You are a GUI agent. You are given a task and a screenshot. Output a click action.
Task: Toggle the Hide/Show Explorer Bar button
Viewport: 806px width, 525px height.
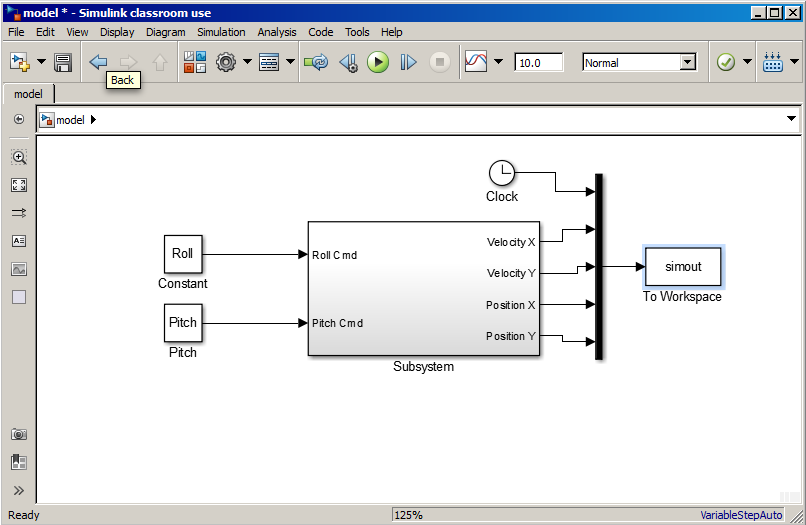point(19,119)
